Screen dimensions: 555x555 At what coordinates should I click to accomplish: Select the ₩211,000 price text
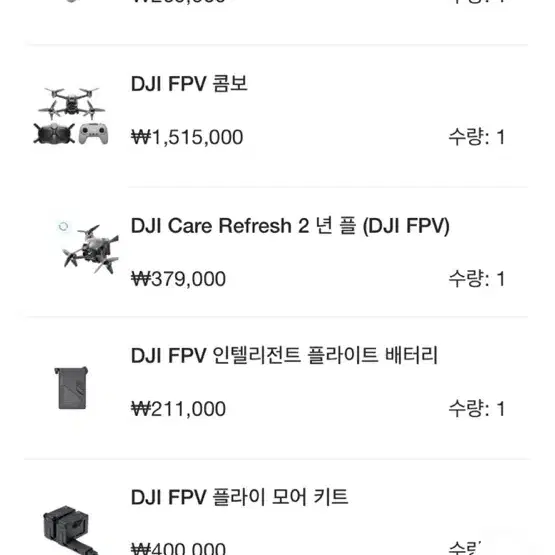pyautogui.click(x=178, y=409)
